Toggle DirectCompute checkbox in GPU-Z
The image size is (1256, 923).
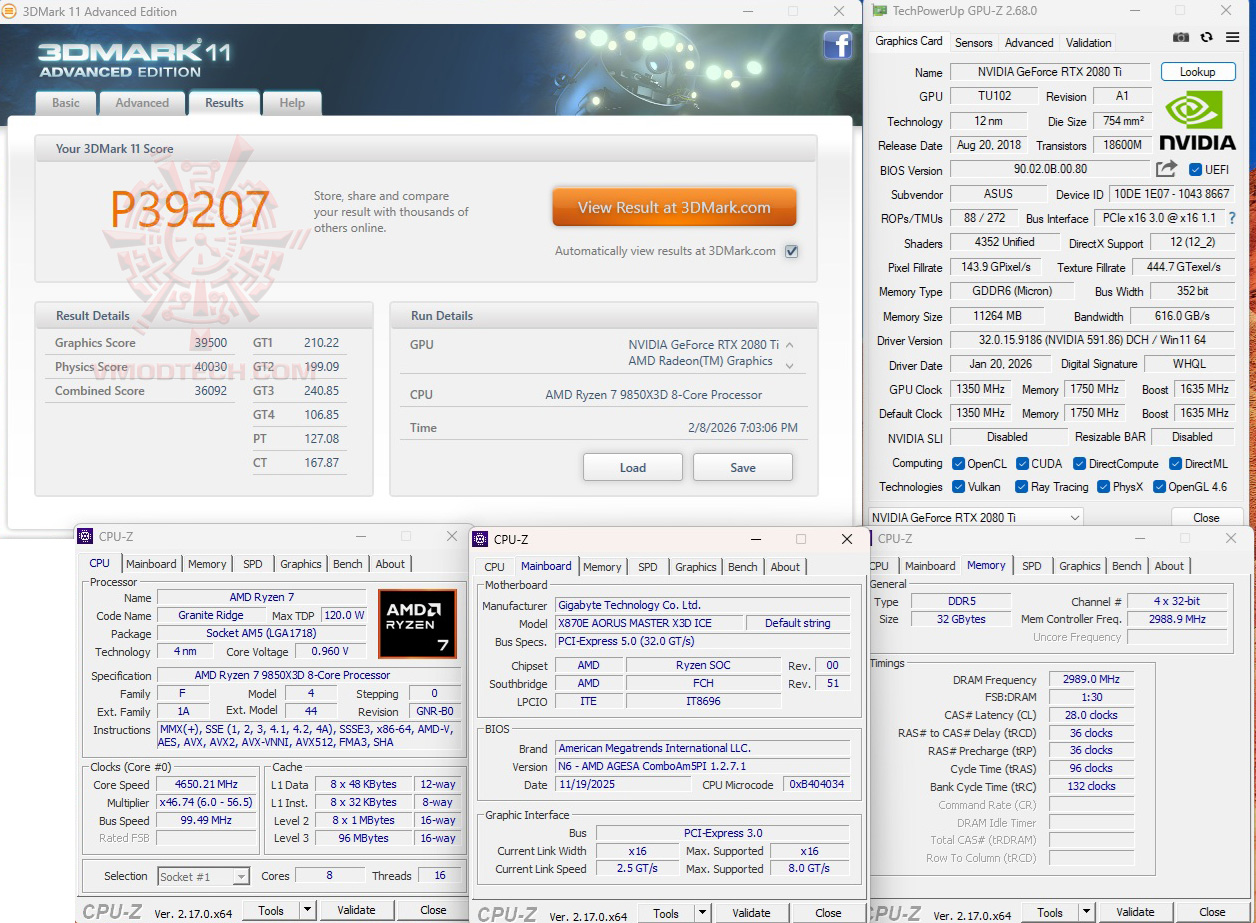click(1079, 463)
